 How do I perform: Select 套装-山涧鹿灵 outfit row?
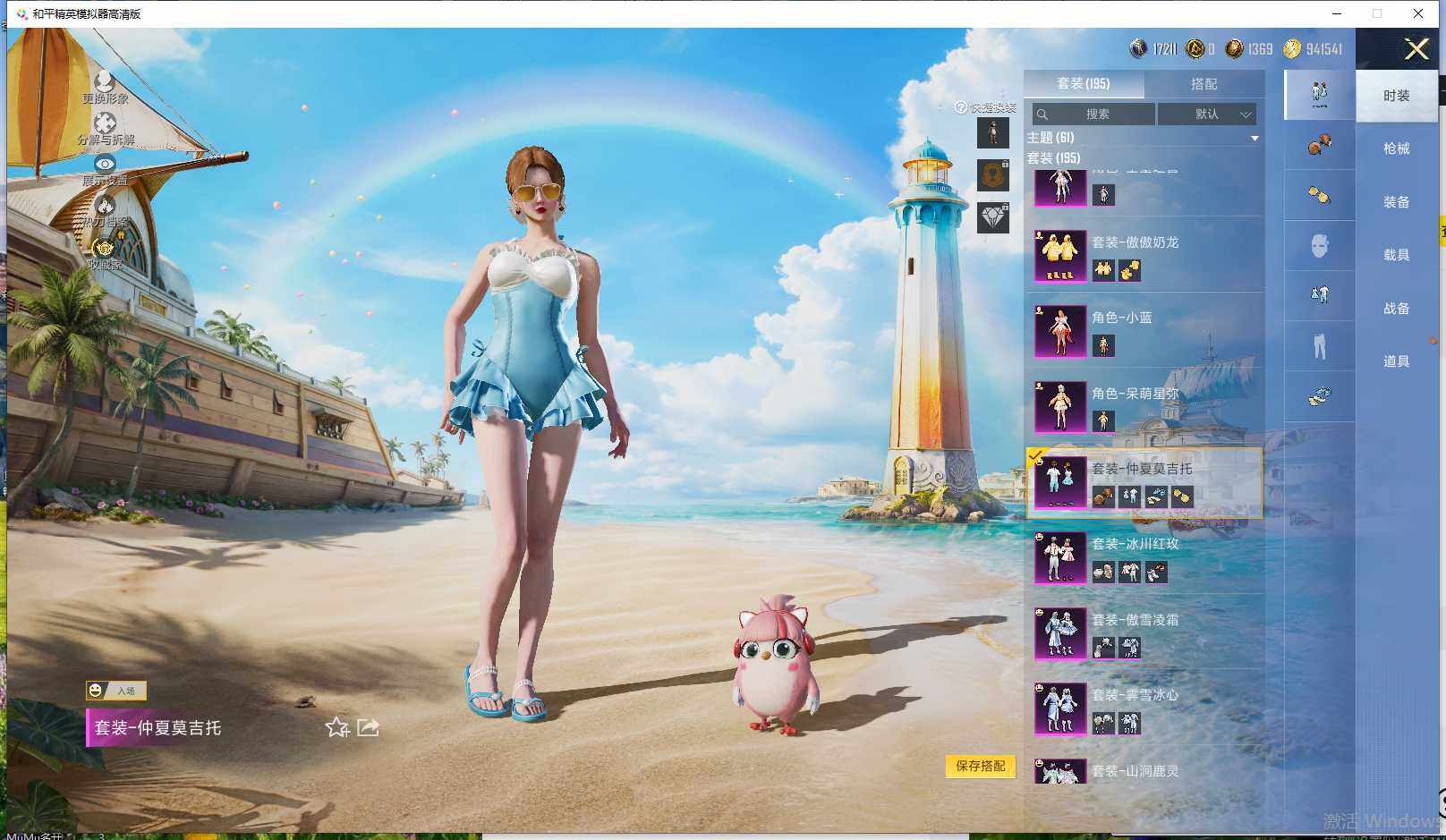[1144, 770]
